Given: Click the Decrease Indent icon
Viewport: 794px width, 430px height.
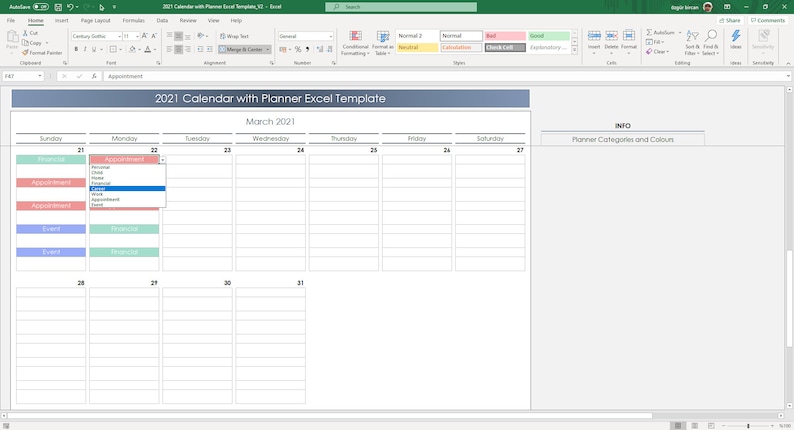Looking at the screenshot, I should (200, 49).
